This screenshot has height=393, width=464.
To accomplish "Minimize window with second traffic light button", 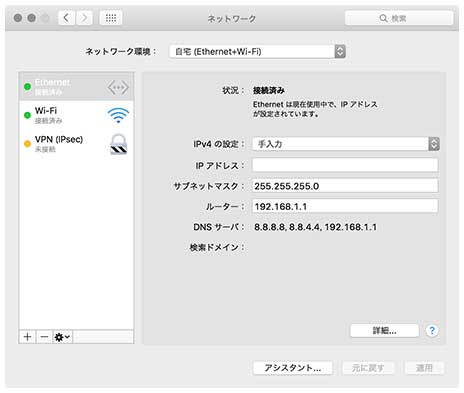I will (x=32, y=18).
